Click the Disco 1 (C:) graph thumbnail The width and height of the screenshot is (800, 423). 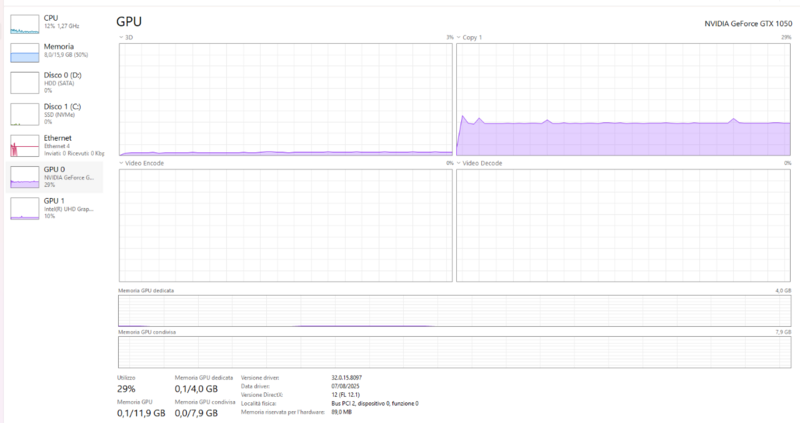(24, 115)
